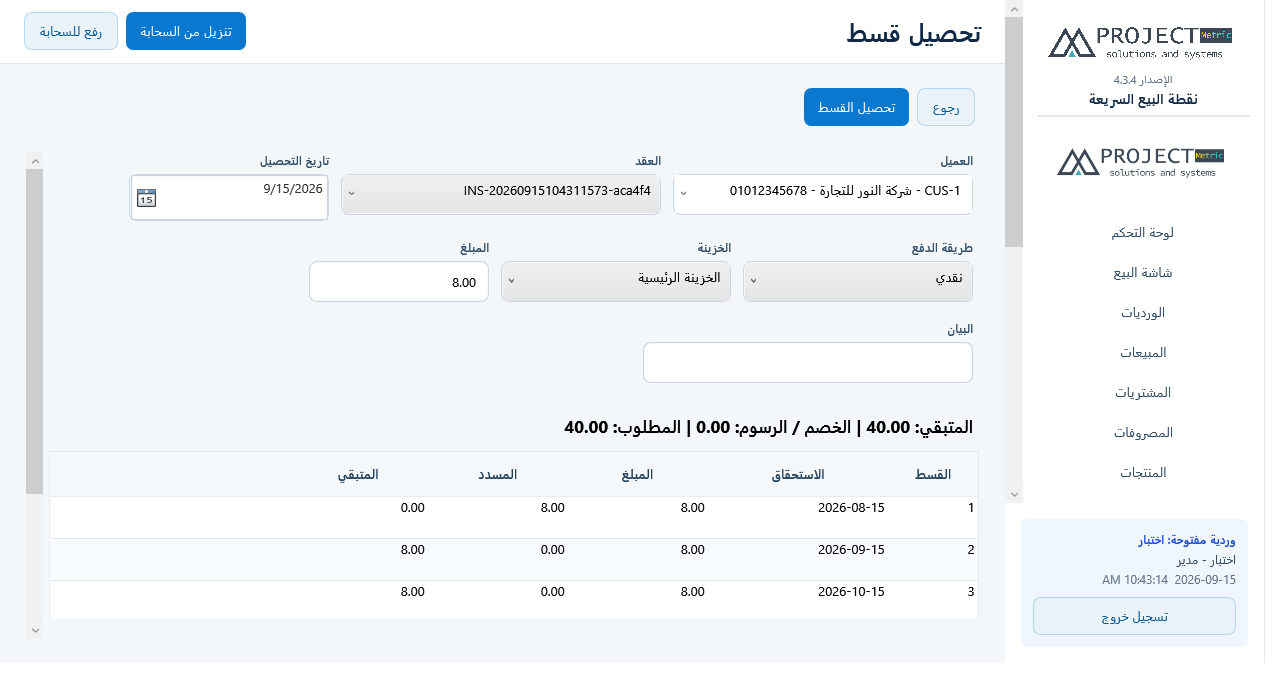Click the المسدد column header
The height and width of the screenshot is (700, 1280).
click(x=497, y=474)
